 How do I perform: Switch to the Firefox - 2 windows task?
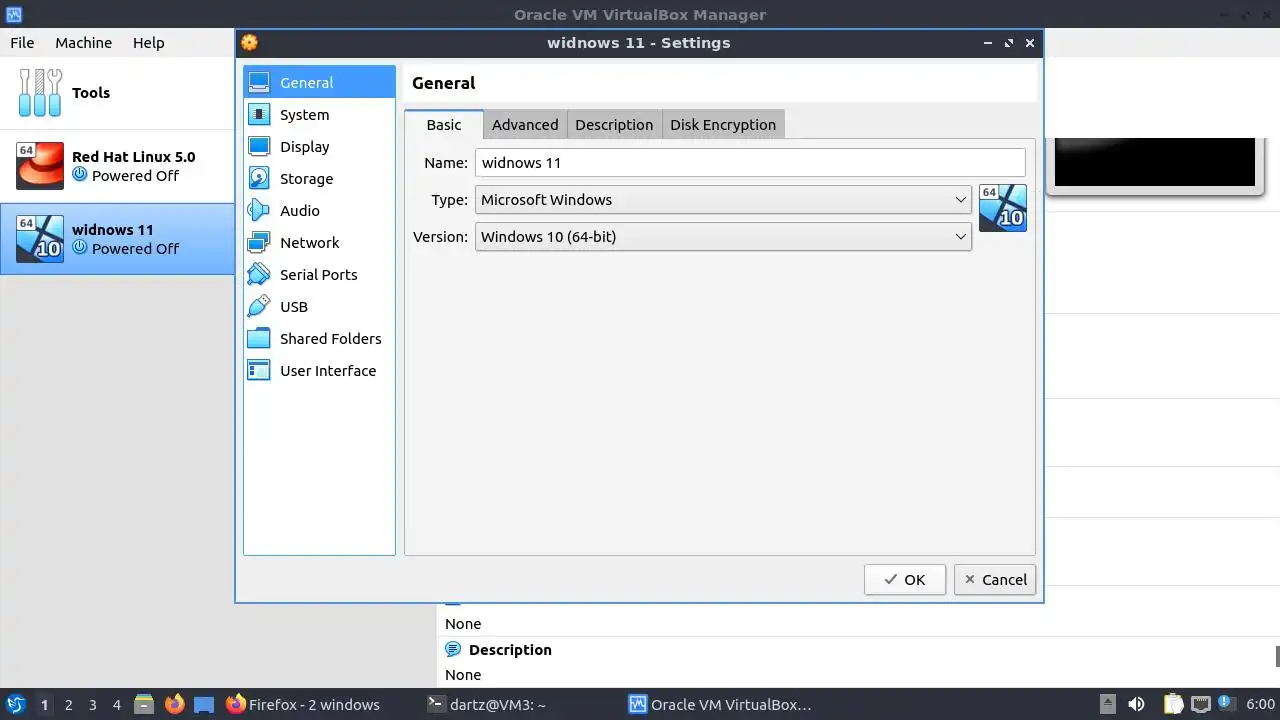pyautogui.click(x=303, y=705)
